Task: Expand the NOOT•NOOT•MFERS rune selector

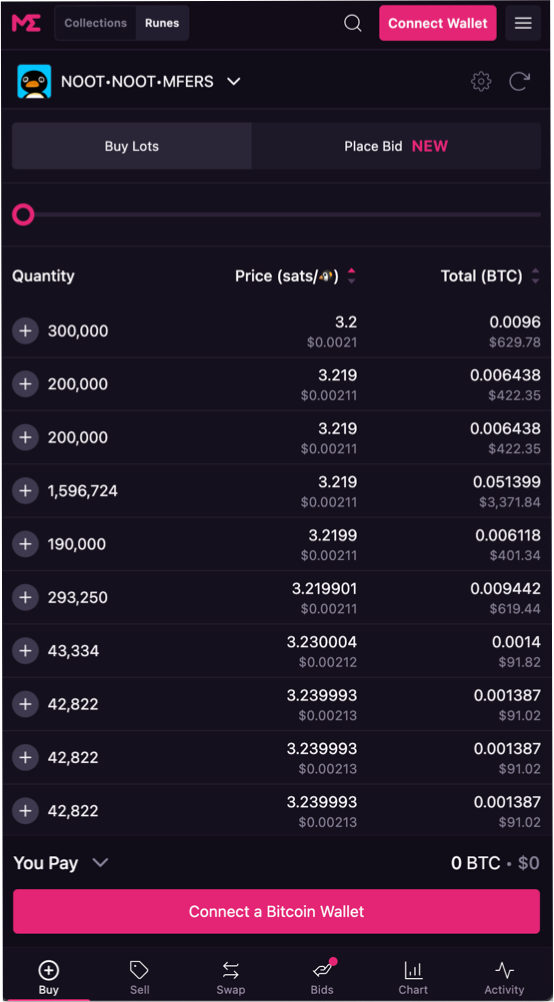Action: click(x=234, y=82)
